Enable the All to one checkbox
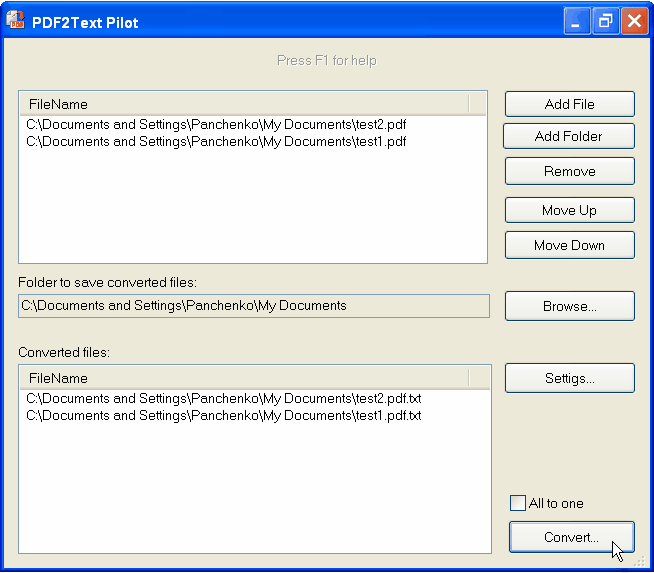 point(518,503)
